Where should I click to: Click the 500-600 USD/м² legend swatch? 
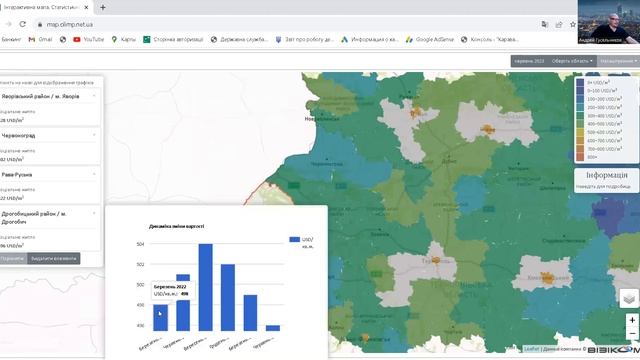pyautogui.click(x=580, y=132)
